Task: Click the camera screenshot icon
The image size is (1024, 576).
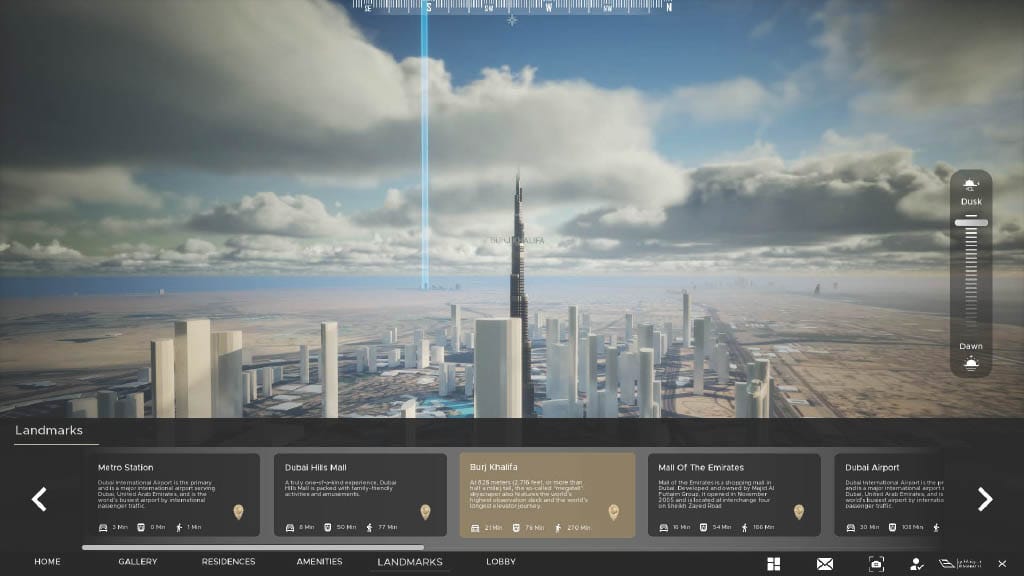Action: click(876, 564)
